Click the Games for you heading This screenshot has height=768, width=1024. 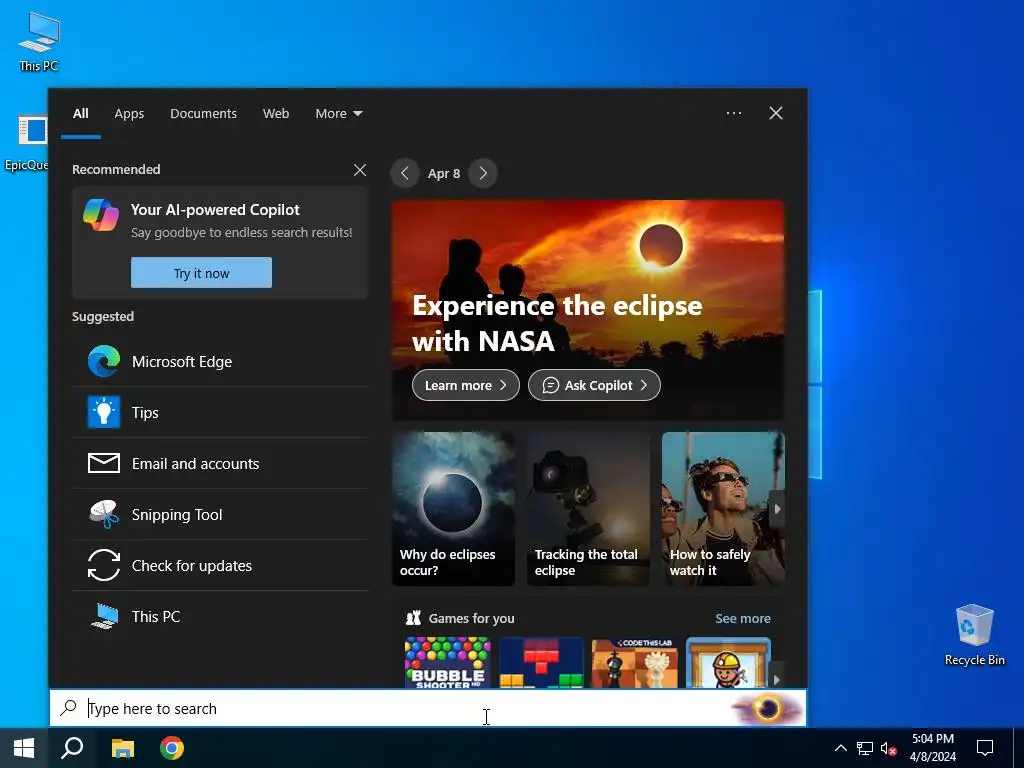[x=472, y=618]
